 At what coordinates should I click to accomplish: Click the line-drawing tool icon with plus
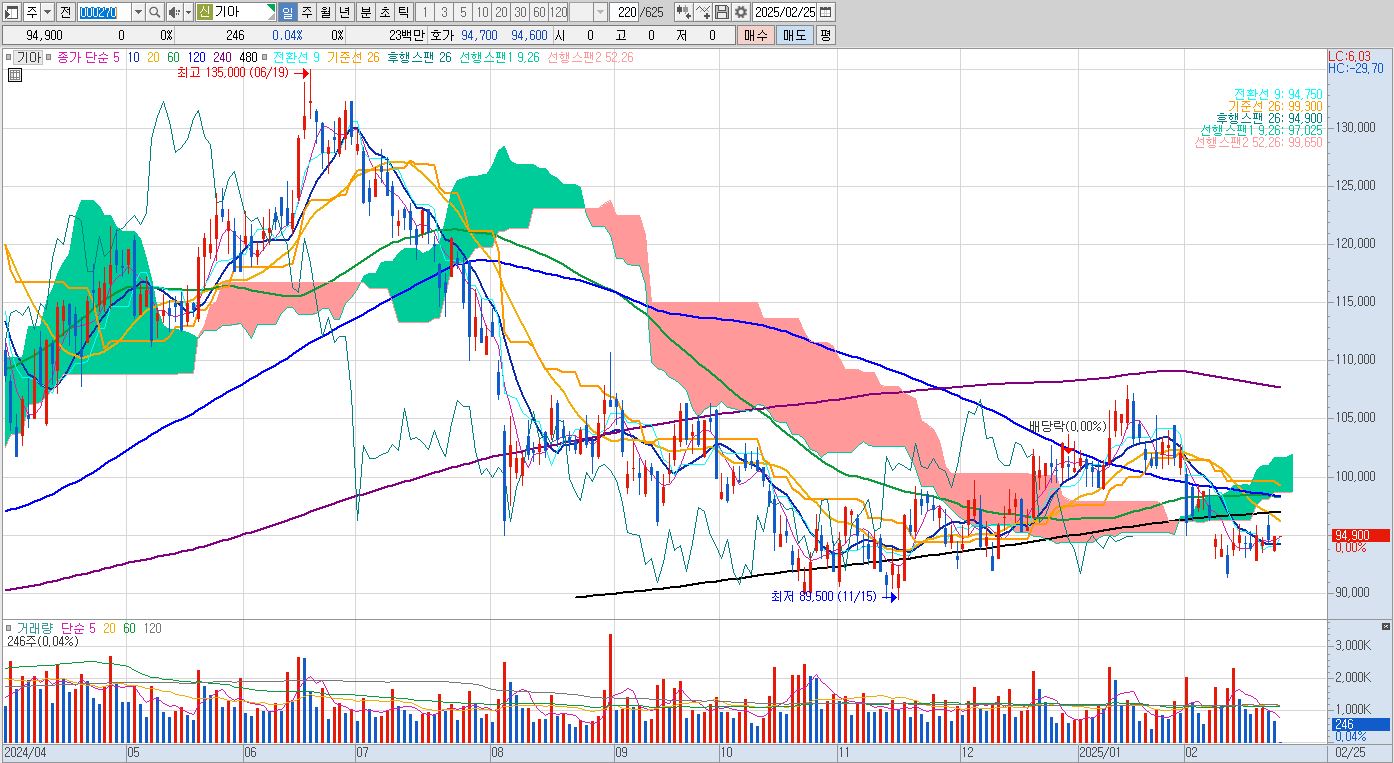(x=703, y=12)
